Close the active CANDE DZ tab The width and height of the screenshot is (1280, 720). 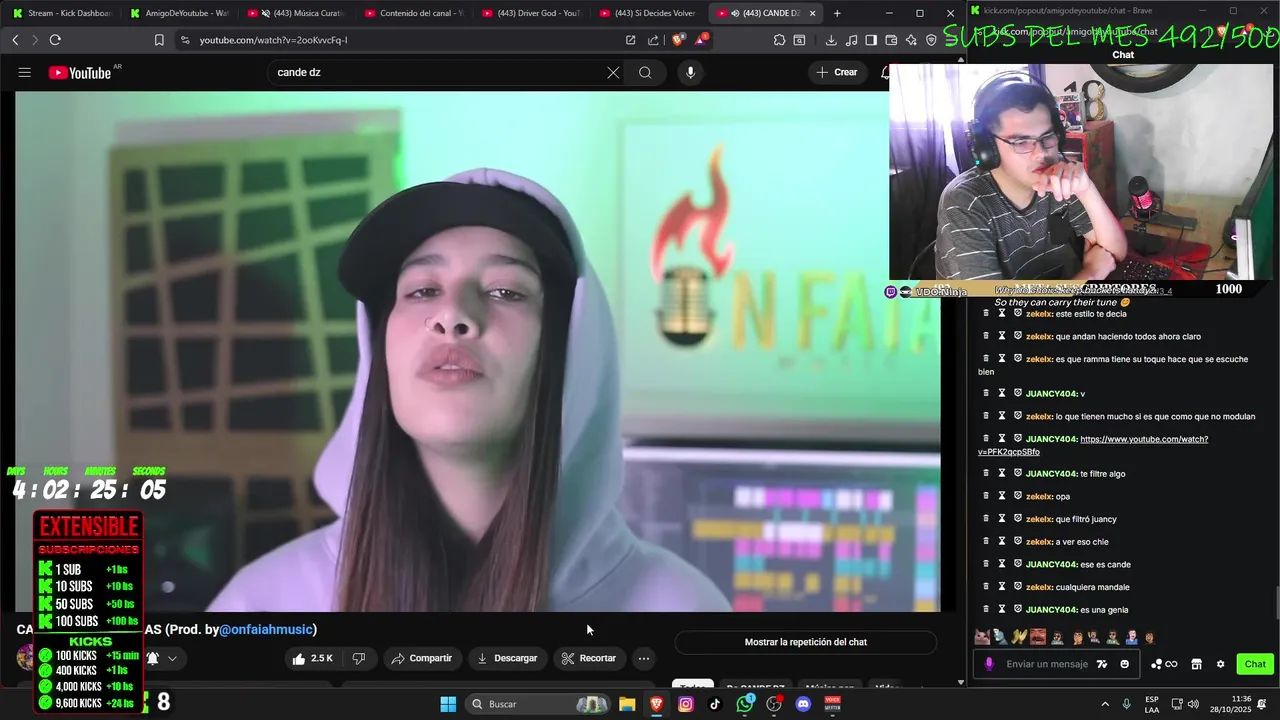pos(812,13)
